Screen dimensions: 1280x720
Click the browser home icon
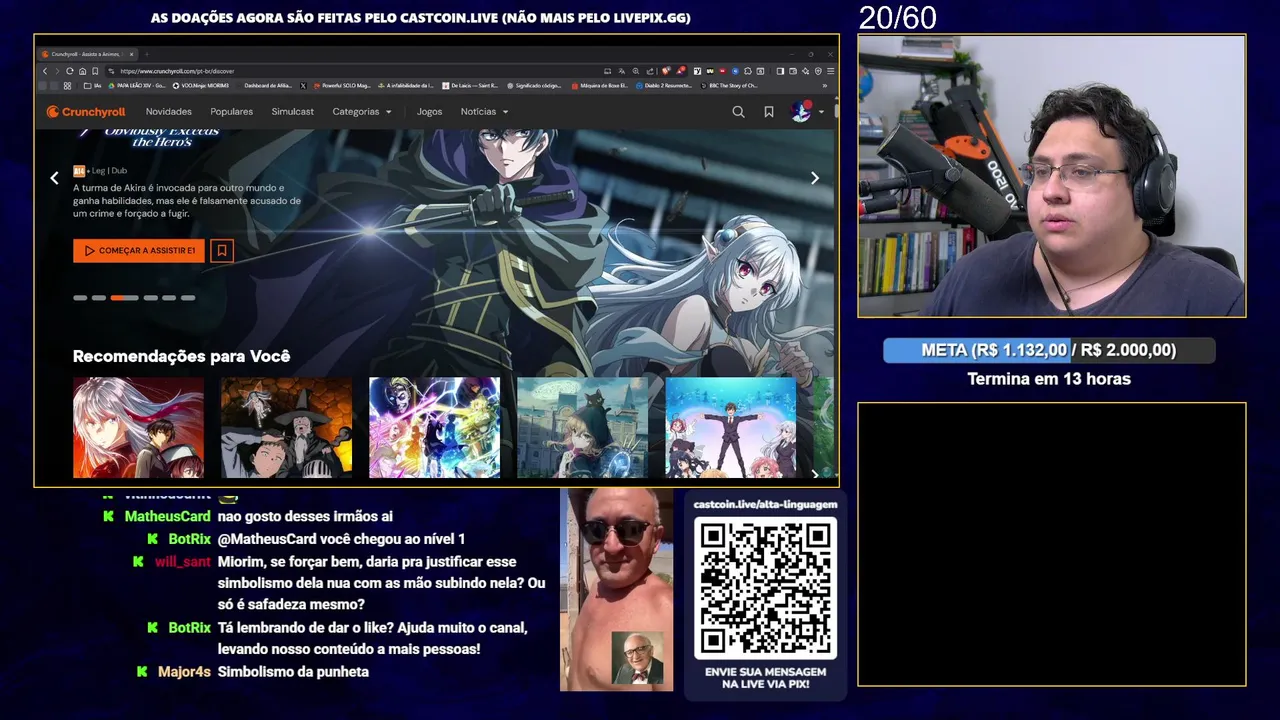pos(82,71)
